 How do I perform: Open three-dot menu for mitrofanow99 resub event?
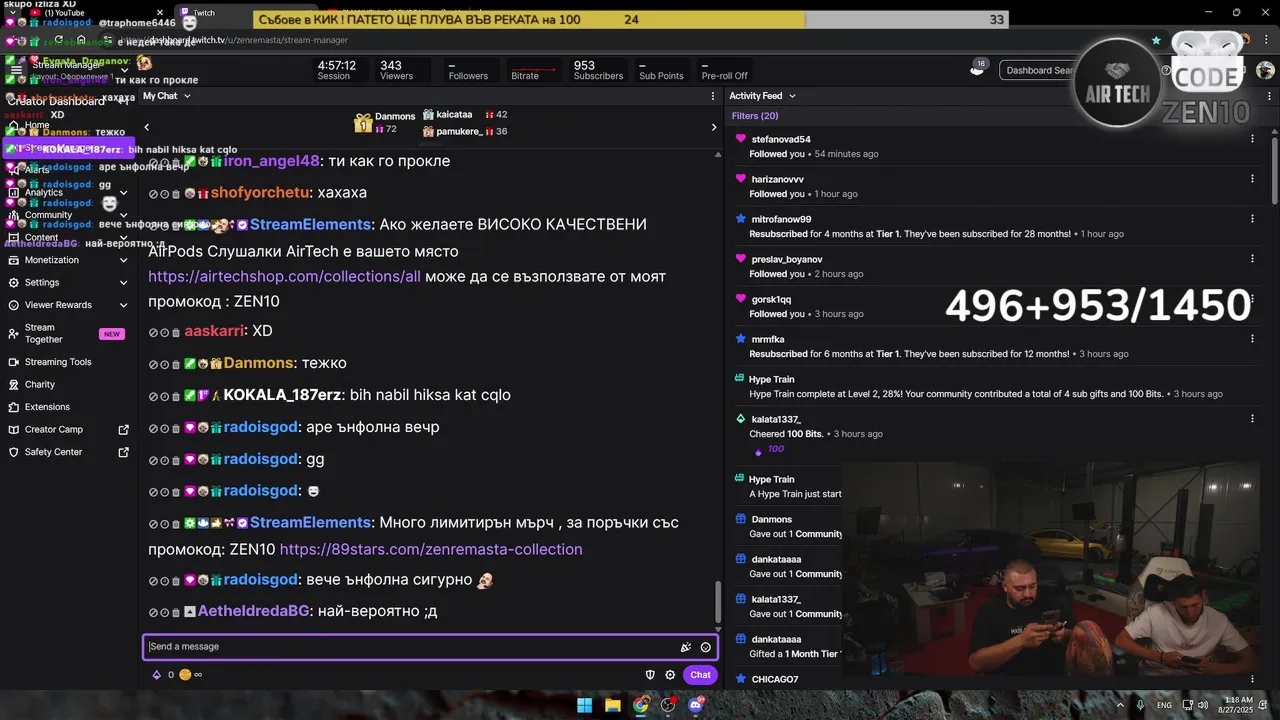1252,219
